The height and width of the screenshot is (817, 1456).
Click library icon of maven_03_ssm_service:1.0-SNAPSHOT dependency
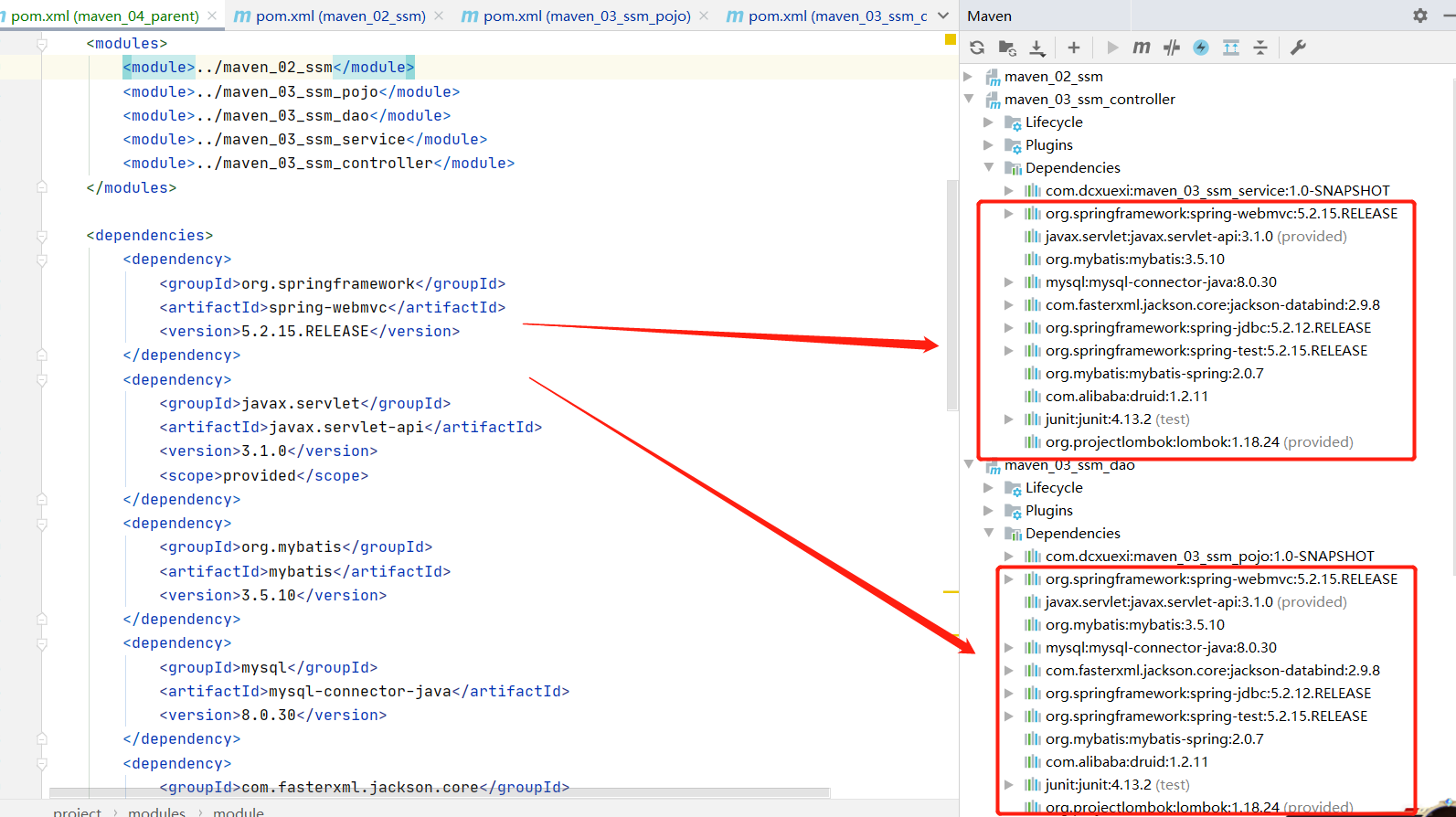1033,191
